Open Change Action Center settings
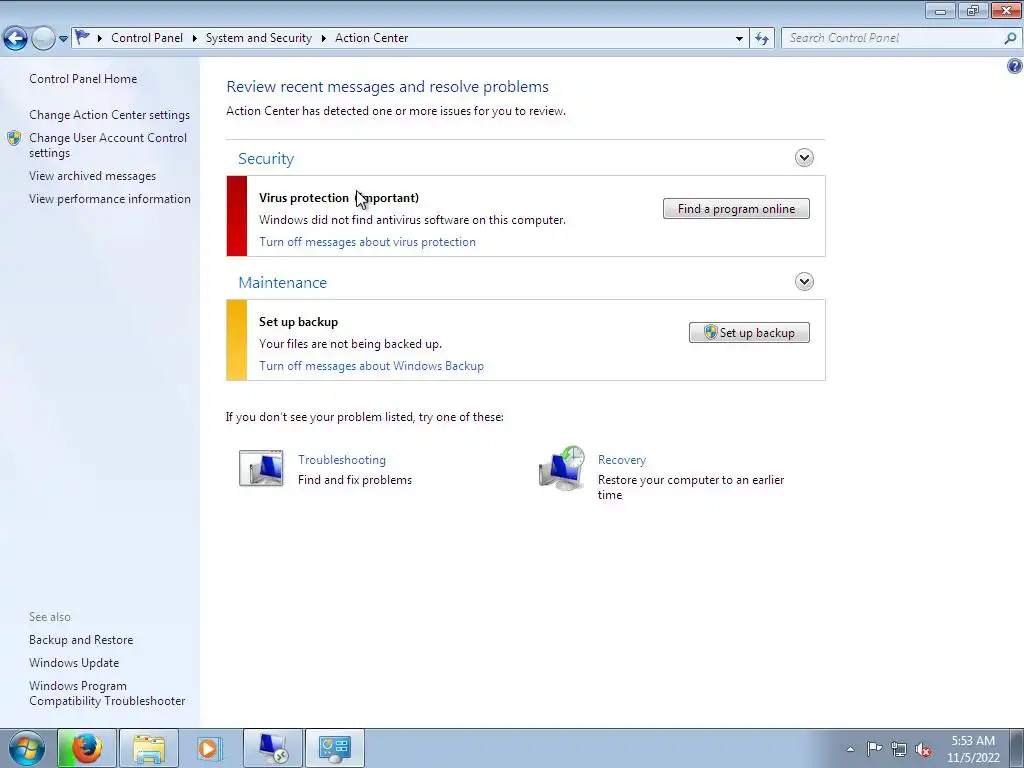This screenshot has width=1024, height=768. tap(109, 115)
